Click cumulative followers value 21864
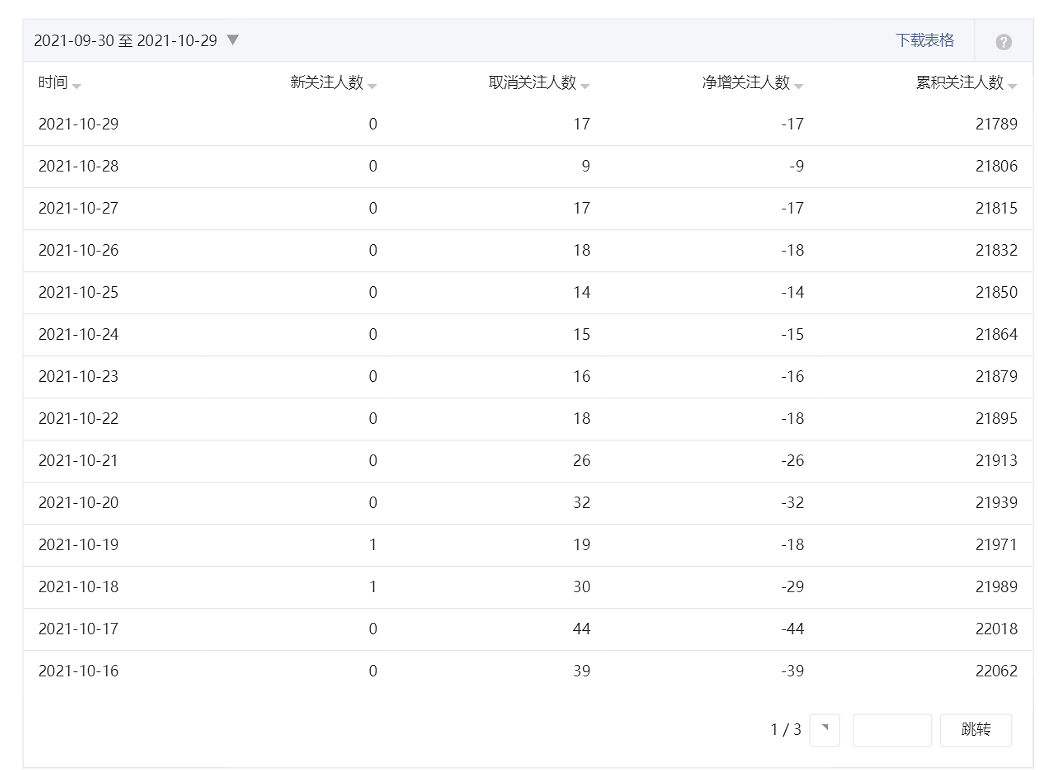The height and width of the screenshot is (770, 1054). coord(996,335)
